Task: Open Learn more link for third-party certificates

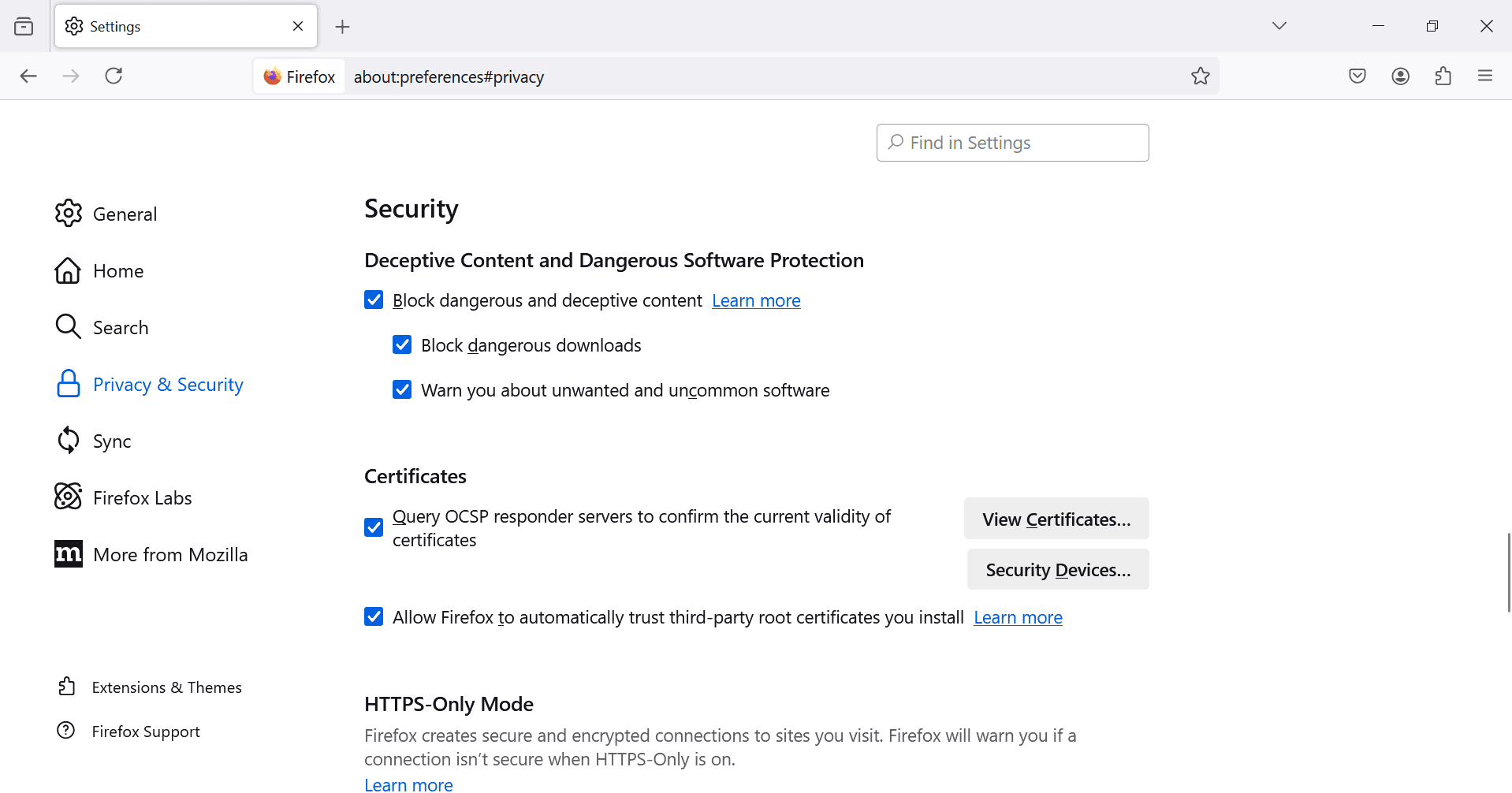Action: tap(1018, 617)
